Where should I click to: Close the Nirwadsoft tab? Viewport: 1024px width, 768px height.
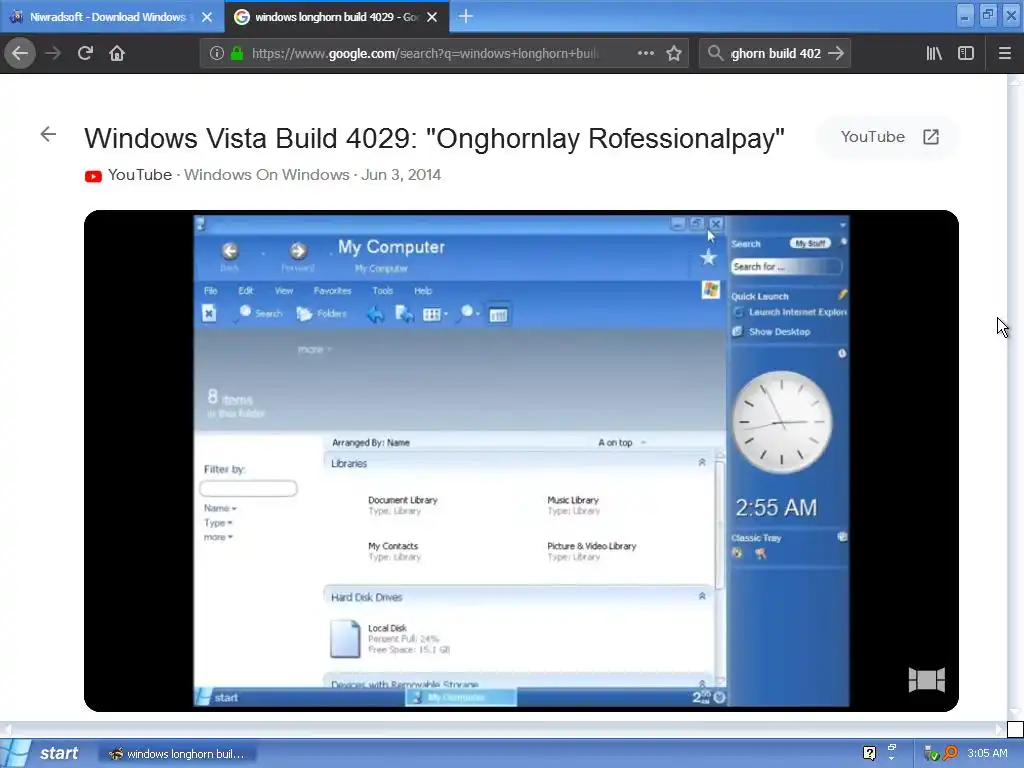pyautogui.click(x=207, y=17)
